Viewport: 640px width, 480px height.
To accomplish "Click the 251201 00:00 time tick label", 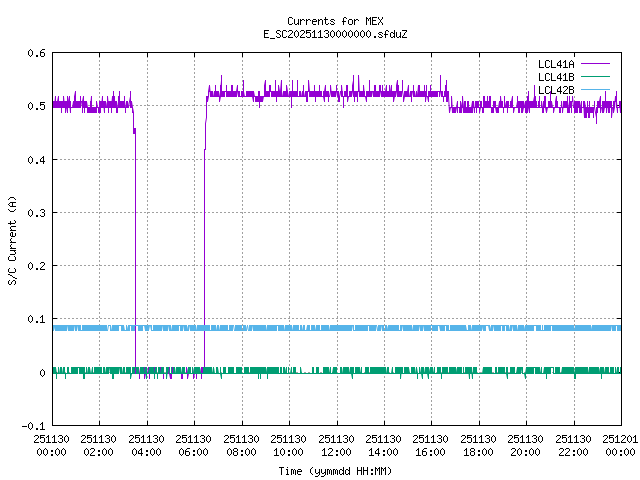I will tap(620, 445).
